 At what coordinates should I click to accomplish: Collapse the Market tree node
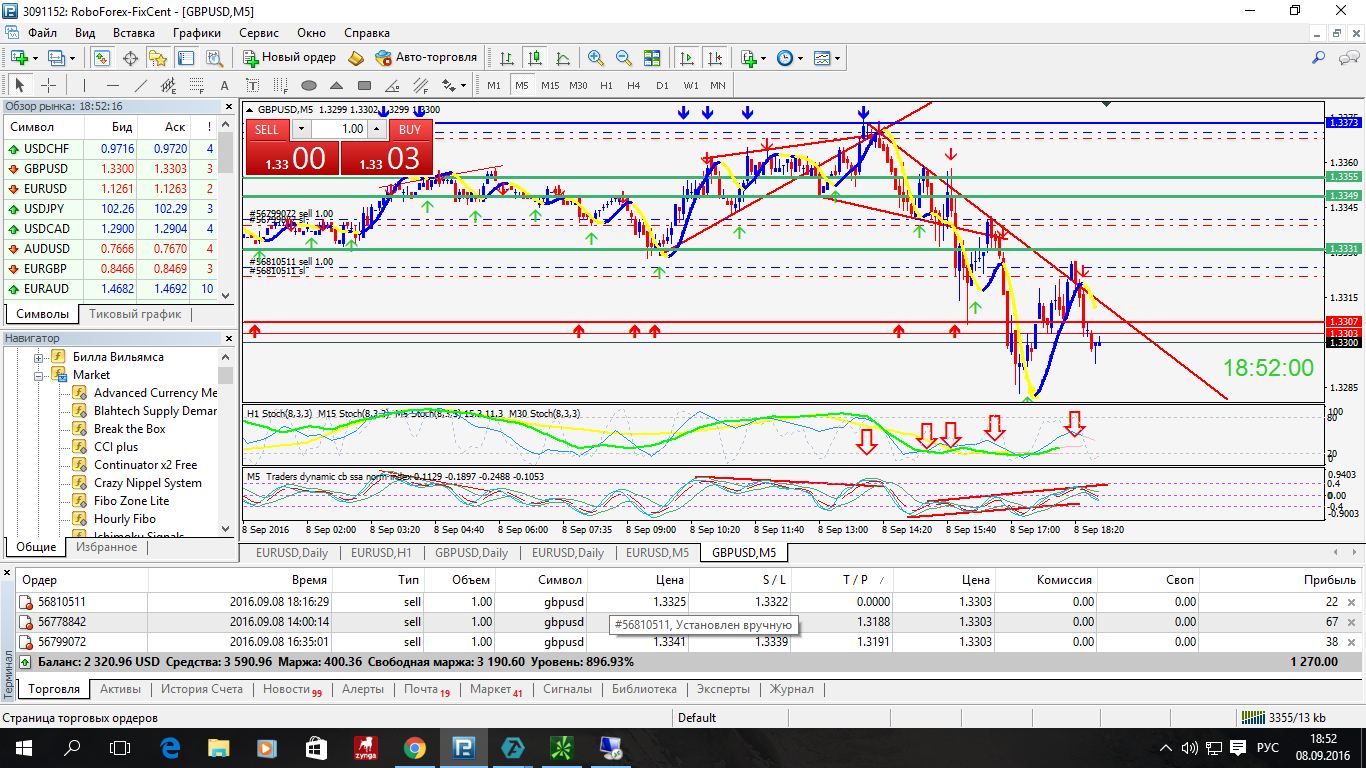(x=40, y=375)
